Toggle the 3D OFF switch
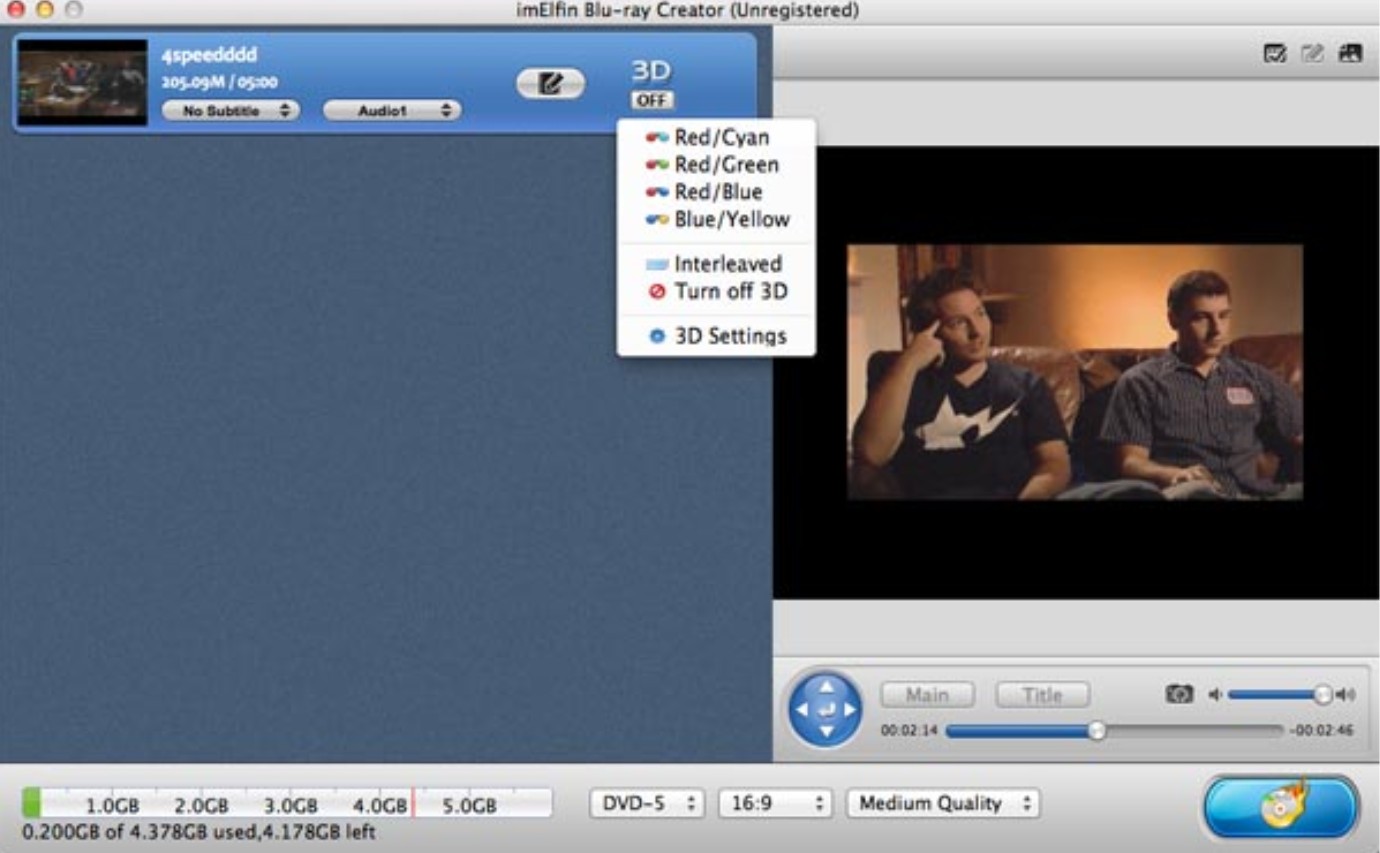Image resolution: width=1380 pixels, height=853 pixels. [x=652, y=101]
